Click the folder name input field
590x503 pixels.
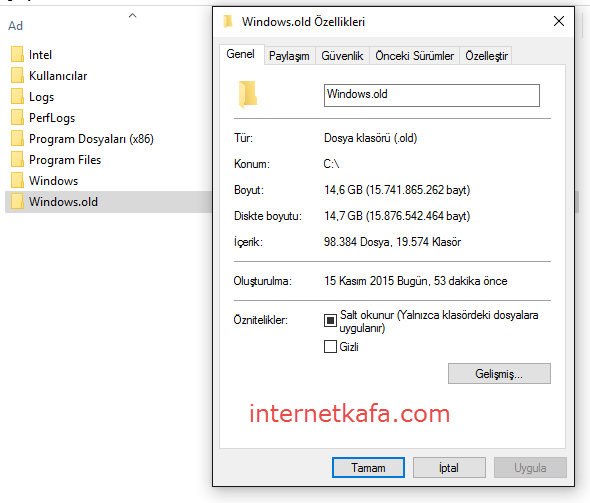[432, 95]
